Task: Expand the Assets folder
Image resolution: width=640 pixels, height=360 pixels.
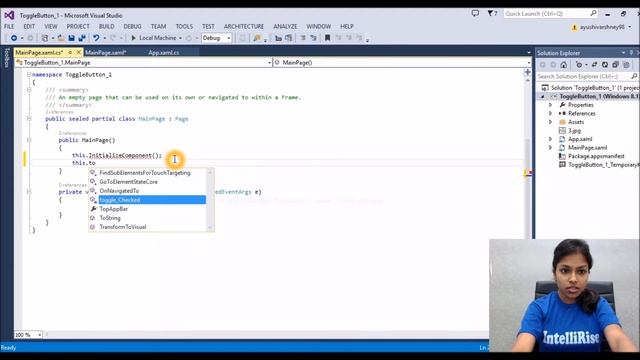Action: 550,122
